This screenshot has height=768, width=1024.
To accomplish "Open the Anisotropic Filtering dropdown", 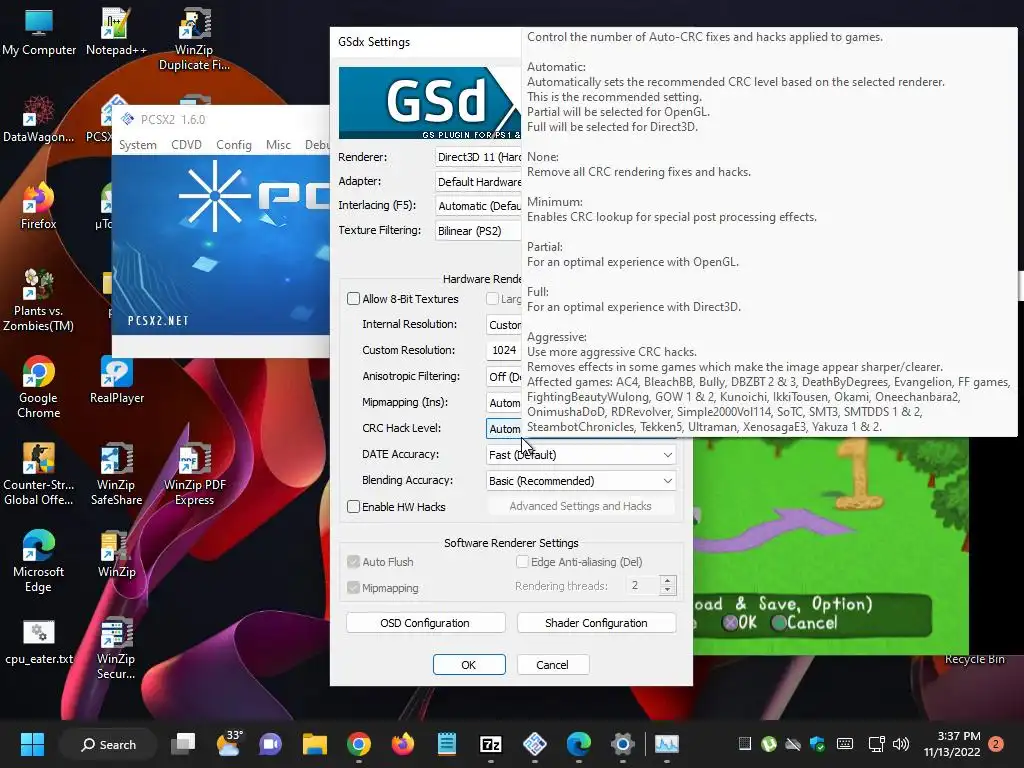I will 504,376.
